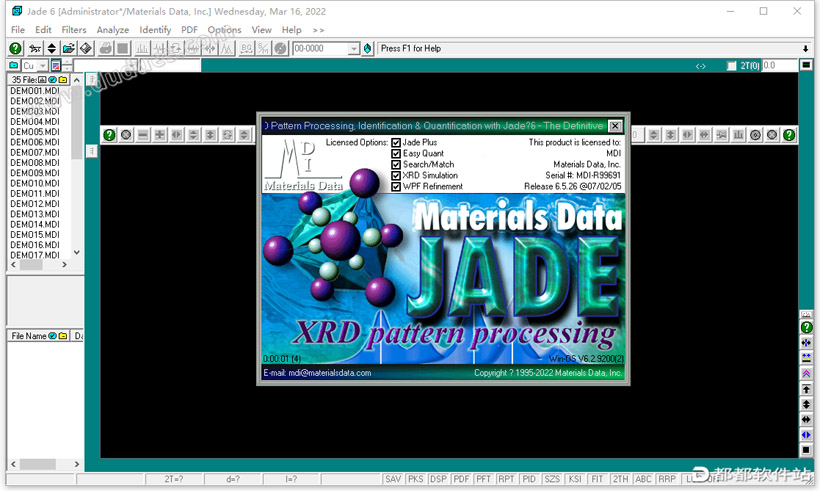This screenshot has height=491, width=820.
Task: Click green help icon on right plot toolbar
Action: [x=789, y=135]
